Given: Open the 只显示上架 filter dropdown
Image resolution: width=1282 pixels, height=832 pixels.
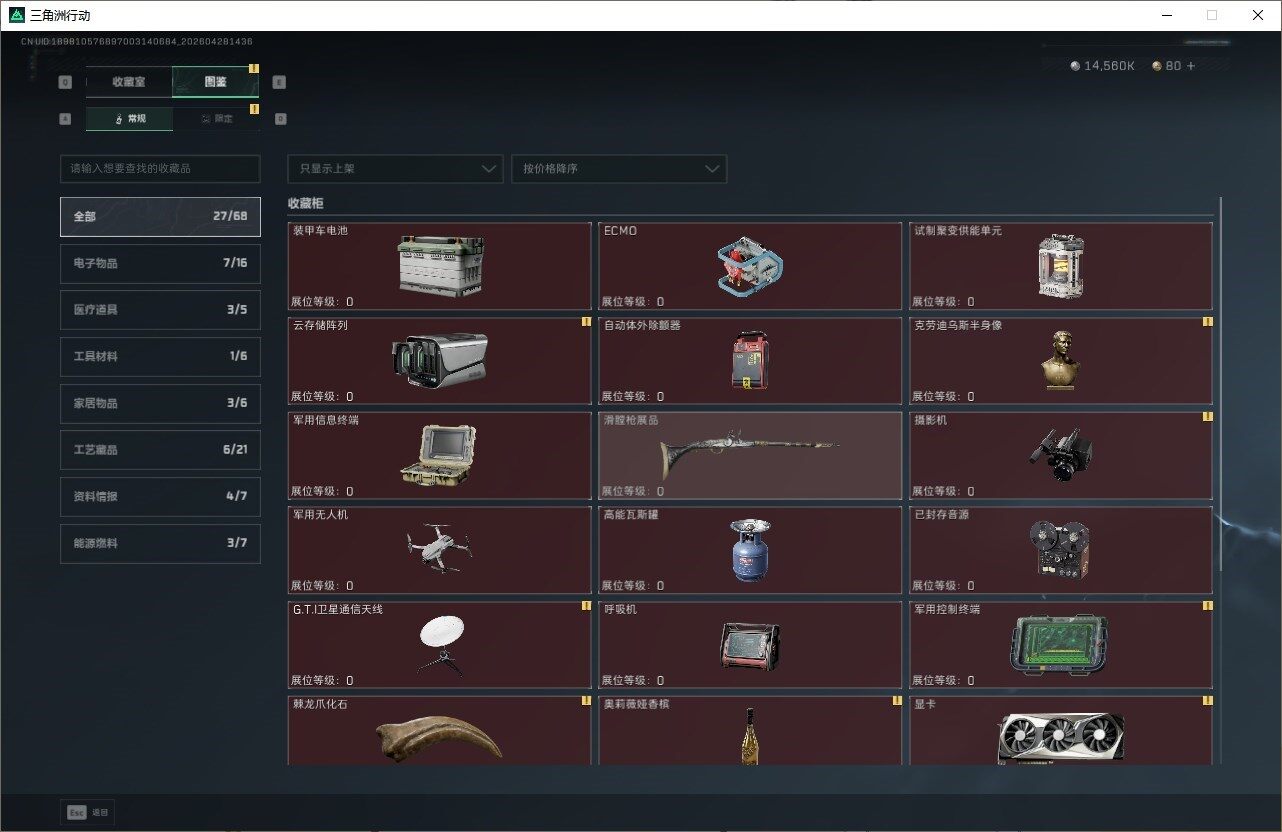Looking at the screenshot, I should (x=395, y=169).
